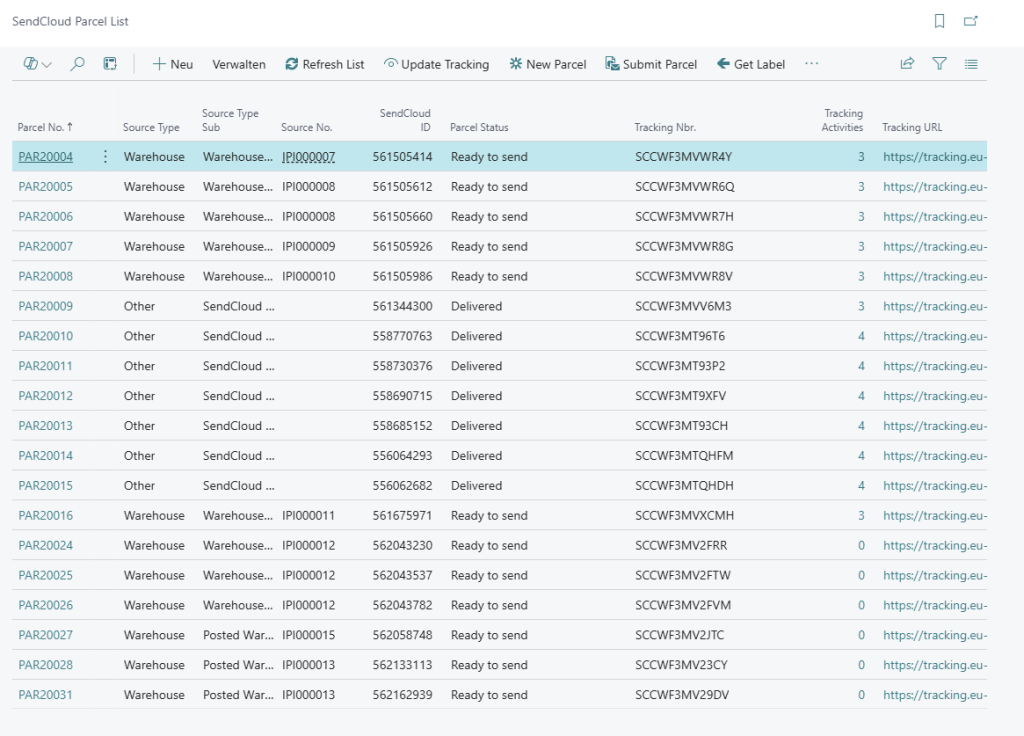
Task: Expand the view mode dropdown at toolbar left
Action: click(x=38, y=64)
